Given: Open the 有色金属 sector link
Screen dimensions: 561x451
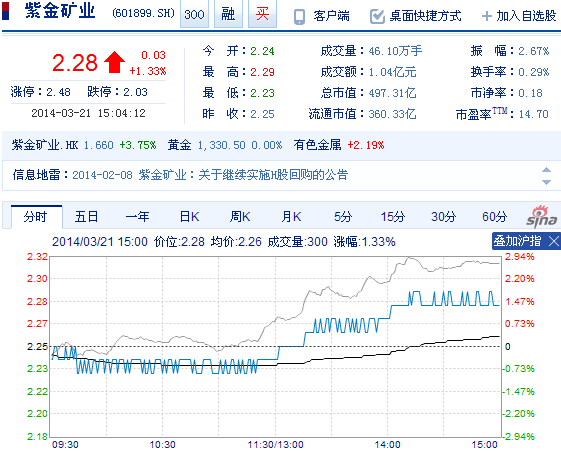Looking at the screenshot, I should (317, 145).
